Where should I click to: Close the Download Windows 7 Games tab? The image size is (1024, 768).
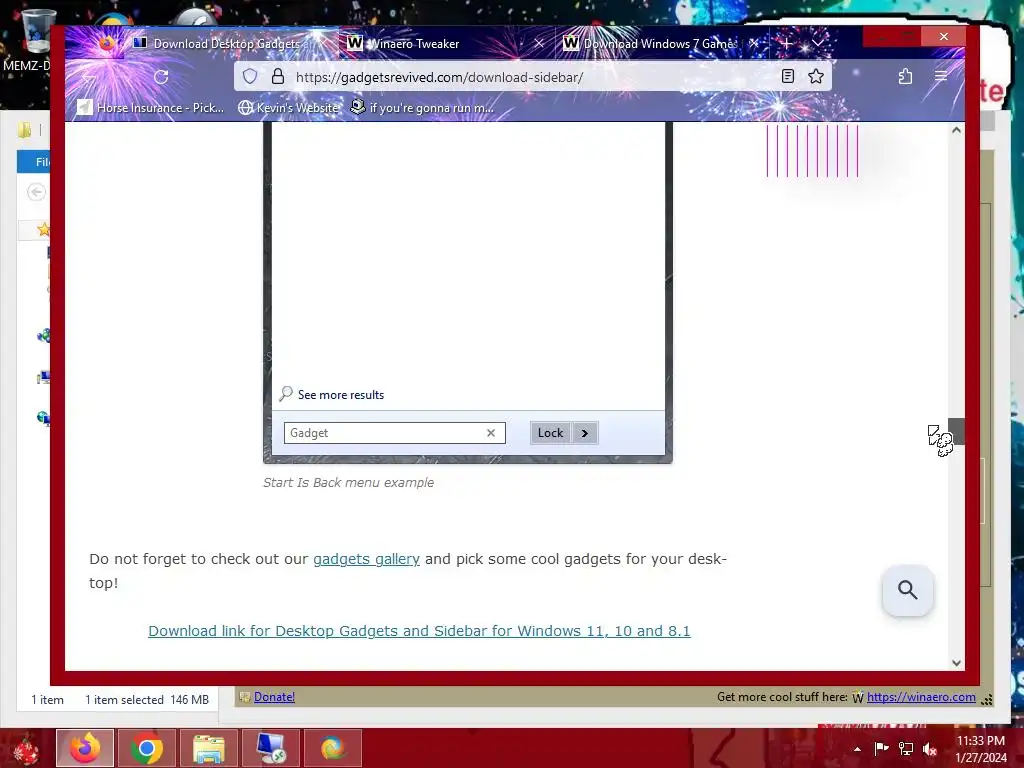754,44
